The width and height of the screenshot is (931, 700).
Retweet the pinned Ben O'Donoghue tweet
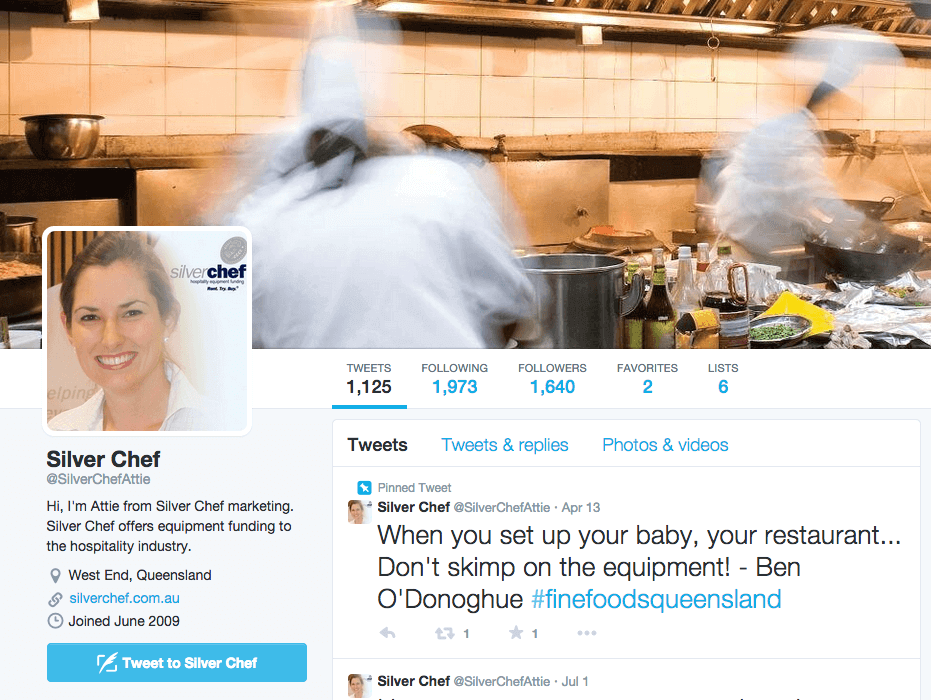tap(445, 634)
